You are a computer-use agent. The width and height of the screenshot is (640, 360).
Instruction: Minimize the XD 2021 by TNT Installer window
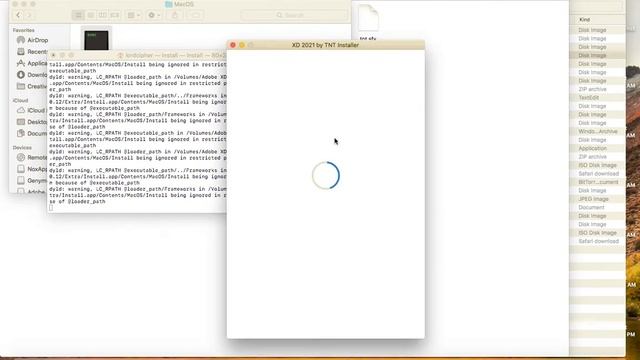(242, 45)
